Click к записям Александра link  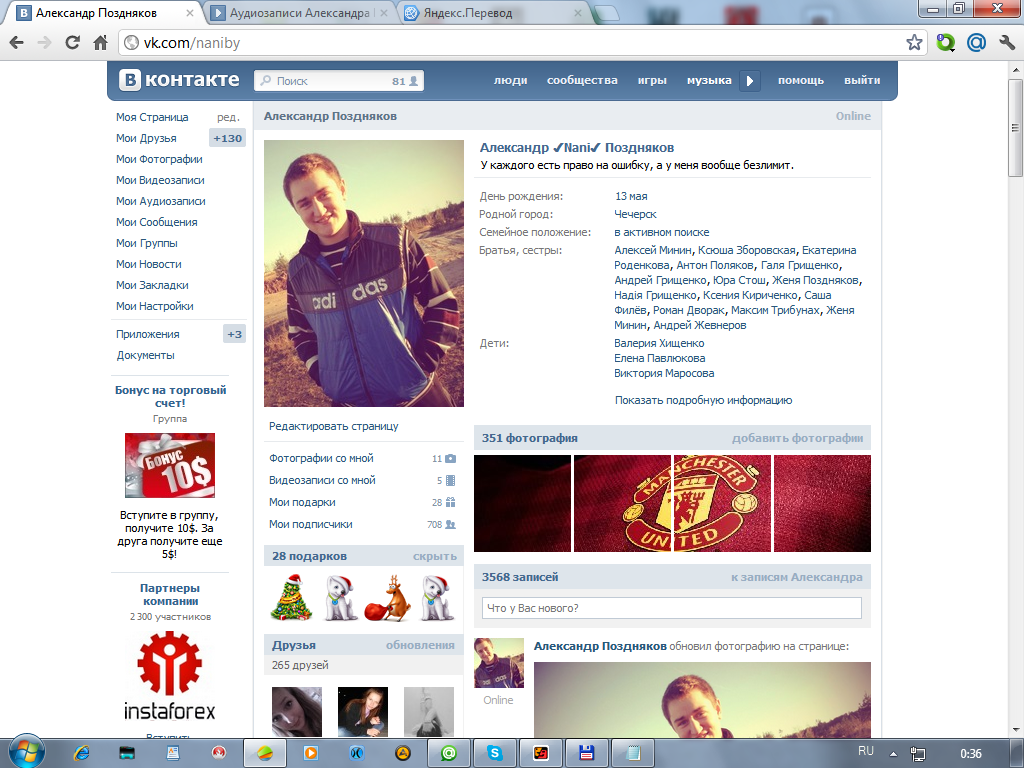[797, 577]
